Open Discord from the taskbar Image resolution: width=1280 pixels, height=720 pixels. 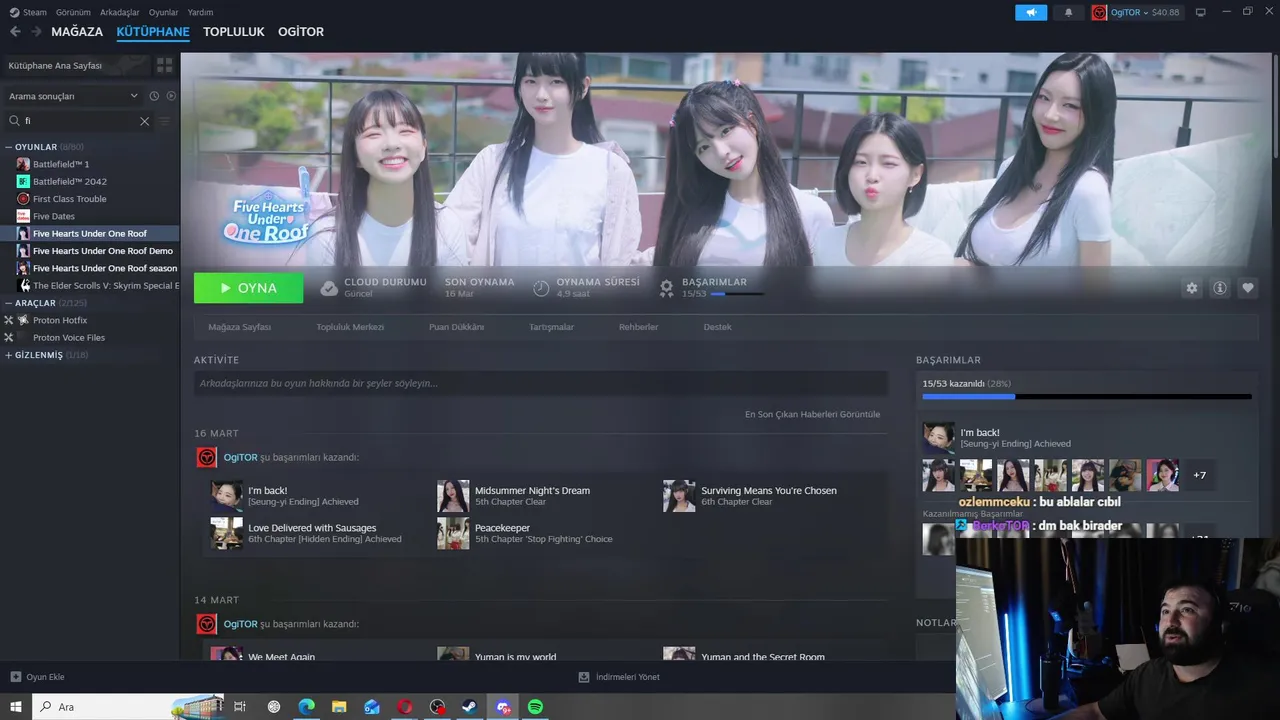tap(503, 707)
